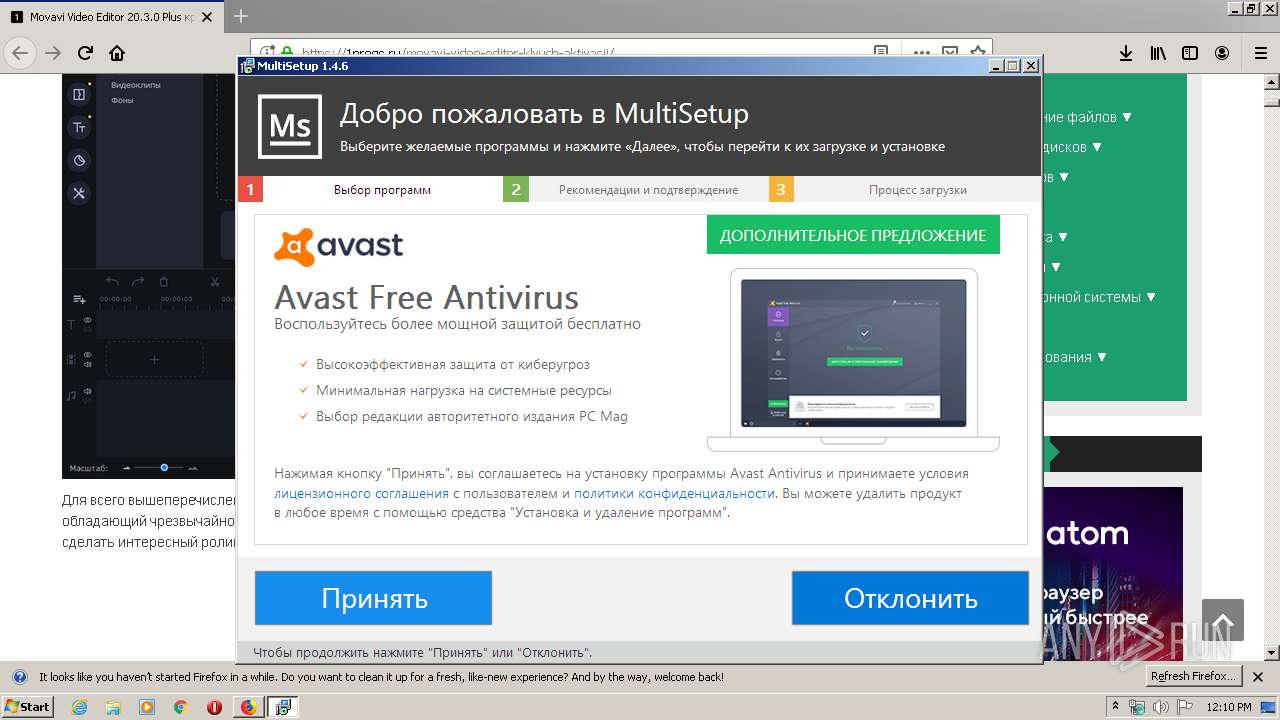Image resolution: width=1280 pixels, height=720 pixels.
Task: Open a new Firefox tab
Action: point(241,16)
